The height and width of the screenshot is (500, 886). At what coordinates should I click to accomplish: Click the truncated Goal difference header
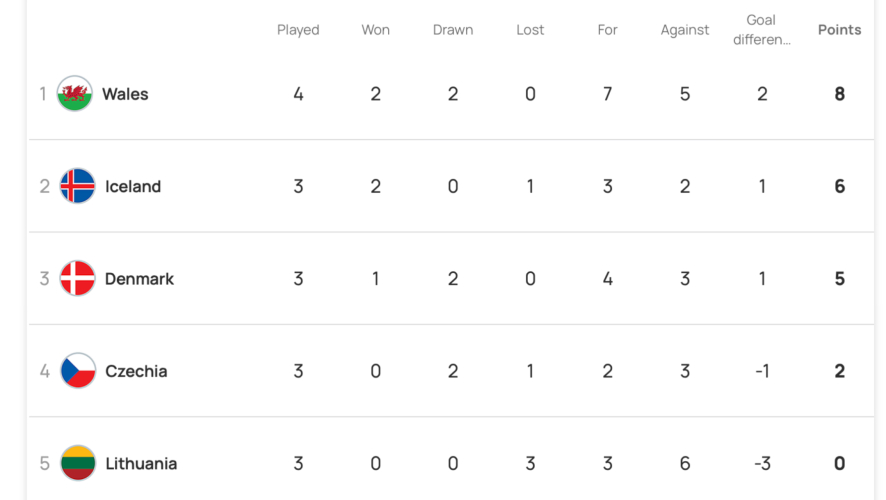(x=762, y=30)
